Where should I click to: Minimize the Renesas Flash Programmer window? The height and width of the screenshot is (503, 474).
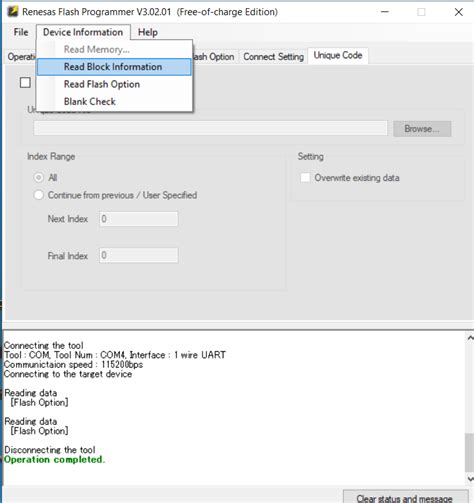point(385,12)
